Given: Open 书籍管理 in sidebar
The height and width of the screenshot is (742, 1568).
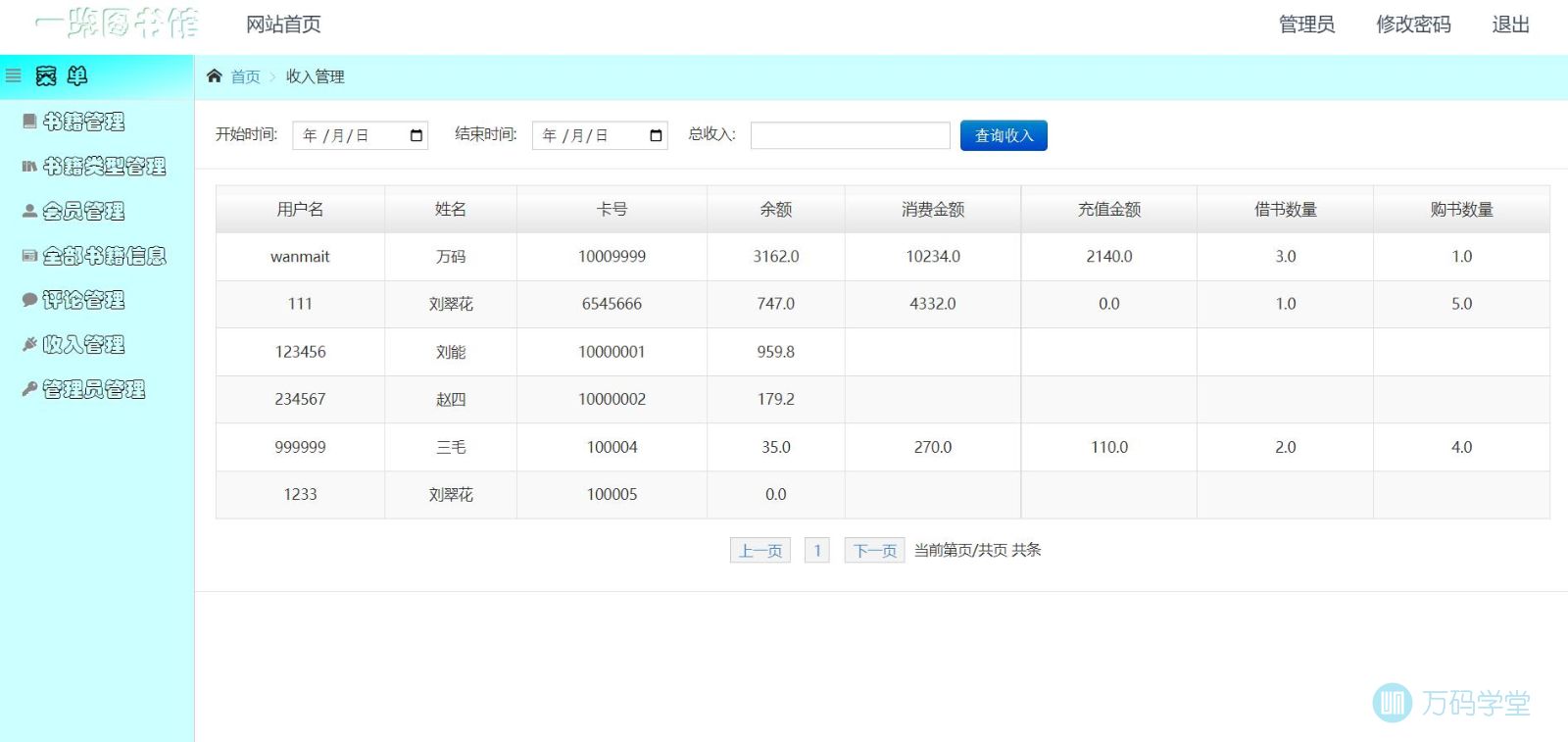Looking at the screenshot, I should (x=83, y=122).
